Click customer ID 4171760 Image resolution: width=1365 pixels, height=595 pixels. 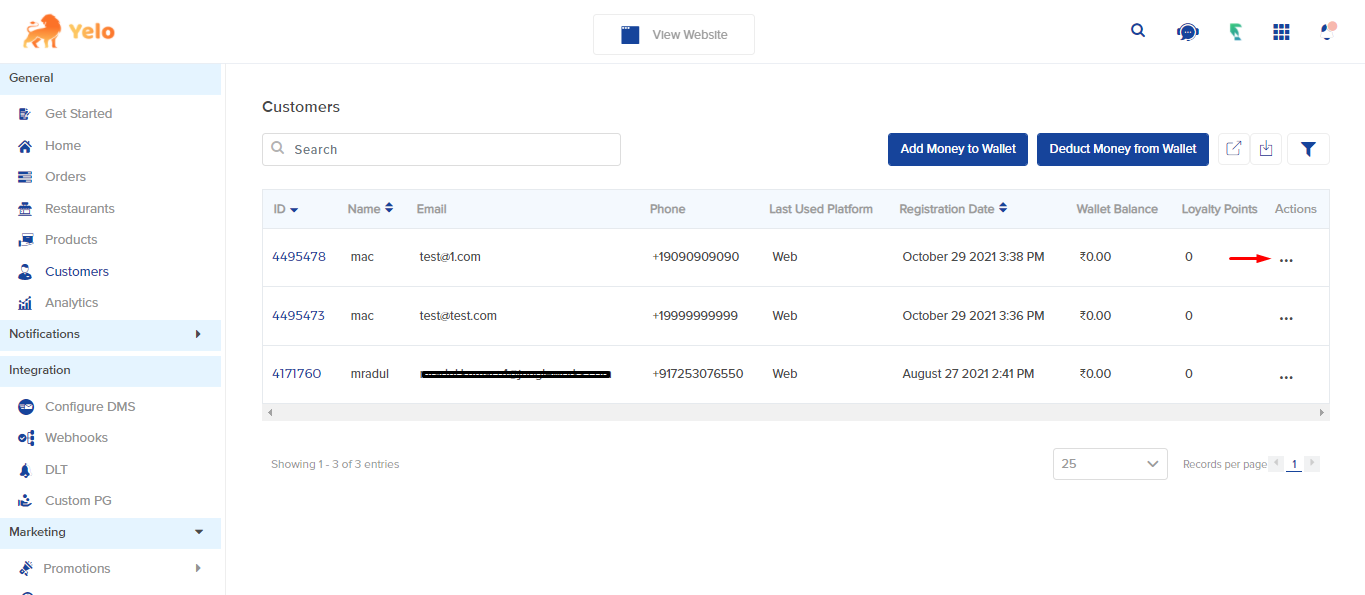tap(297, 374)
